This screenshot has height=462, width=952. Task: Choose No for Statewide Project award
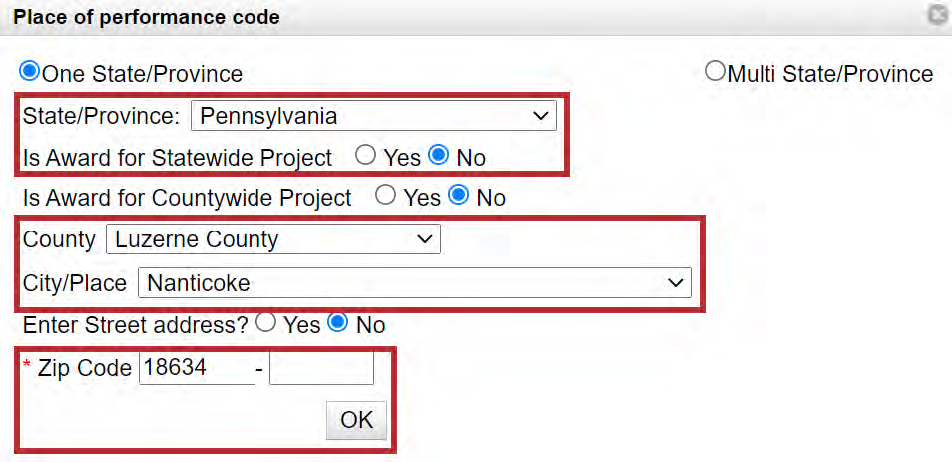(438, 156)
